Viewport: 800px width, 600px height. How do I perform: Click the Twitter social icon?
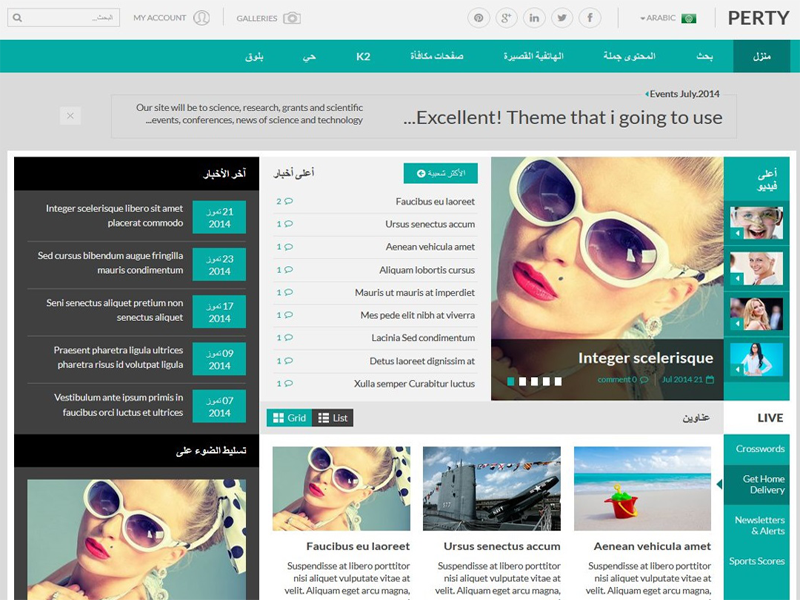point(561,17)
